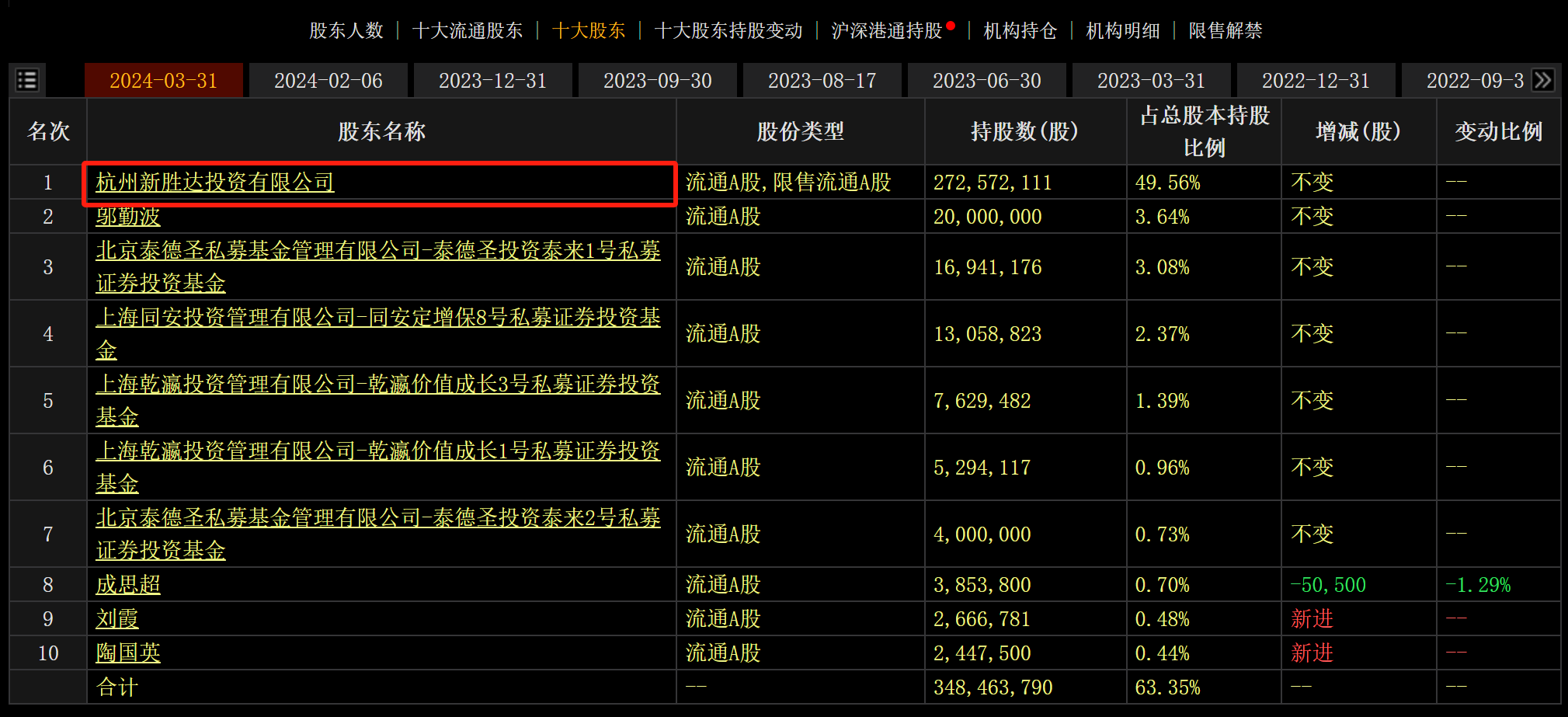Open shareholder 刘霞
1568x717 pixels.
click(x=117, y=619)
